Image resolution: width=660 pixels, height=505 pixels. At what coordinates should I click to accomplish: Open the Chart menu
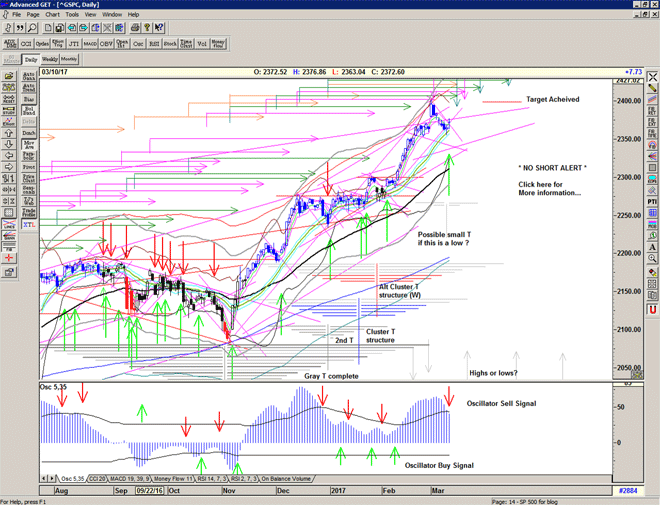(x=52, y=15)
